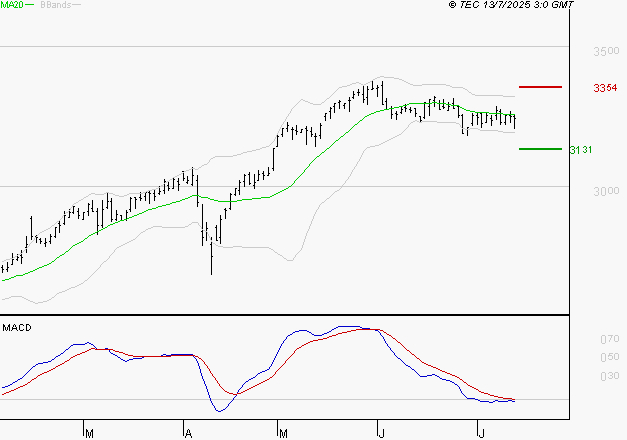Click the 050 MACD scale label
The height and width of the screenshot is (440, 627).
click(610, 357)
